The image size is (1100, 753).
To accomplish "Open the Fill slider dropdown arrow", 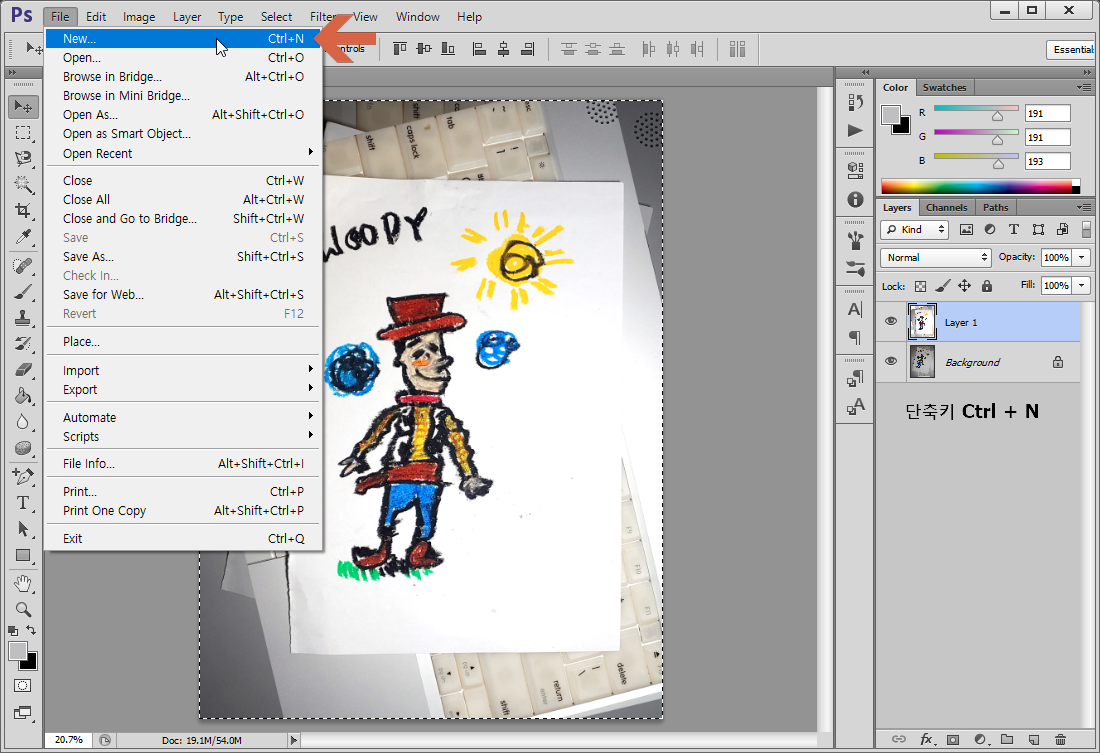I will (1082, 286).
